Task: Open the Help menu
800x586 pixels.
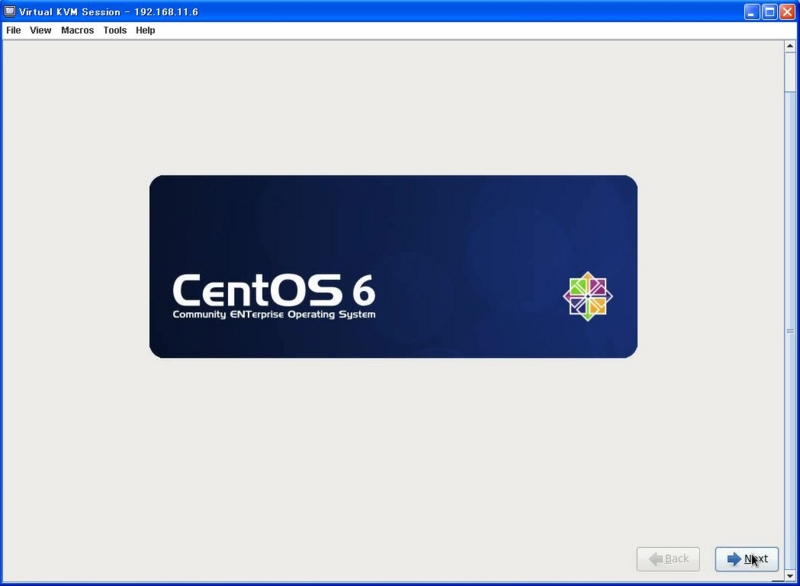Action: (145, 30)
